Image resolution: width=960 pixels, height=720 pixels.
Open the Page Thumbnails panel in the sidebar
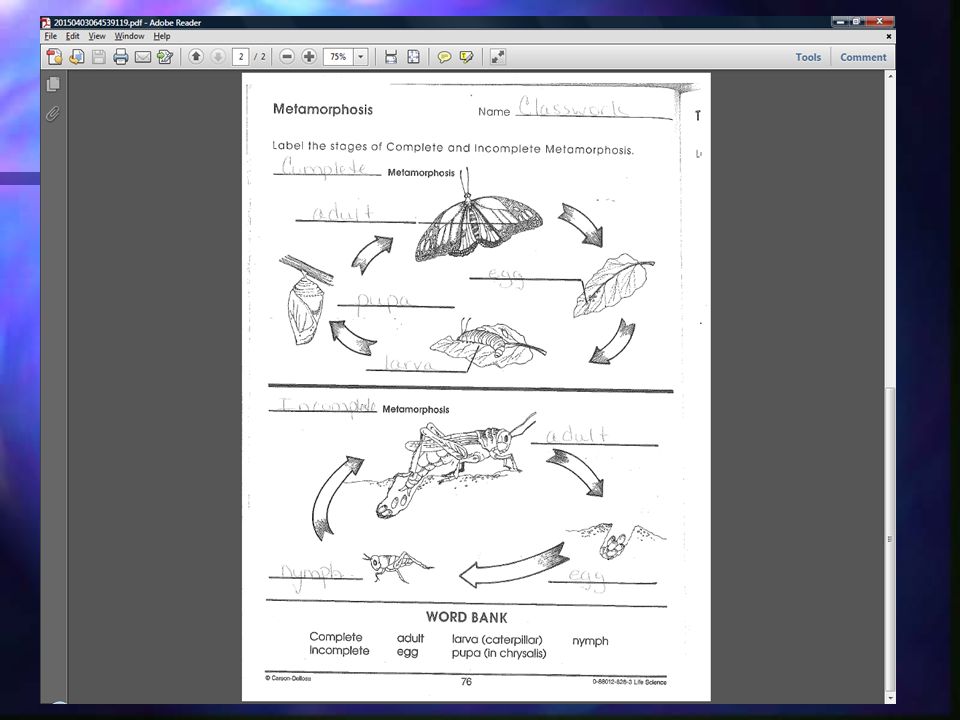click(53, 84)
